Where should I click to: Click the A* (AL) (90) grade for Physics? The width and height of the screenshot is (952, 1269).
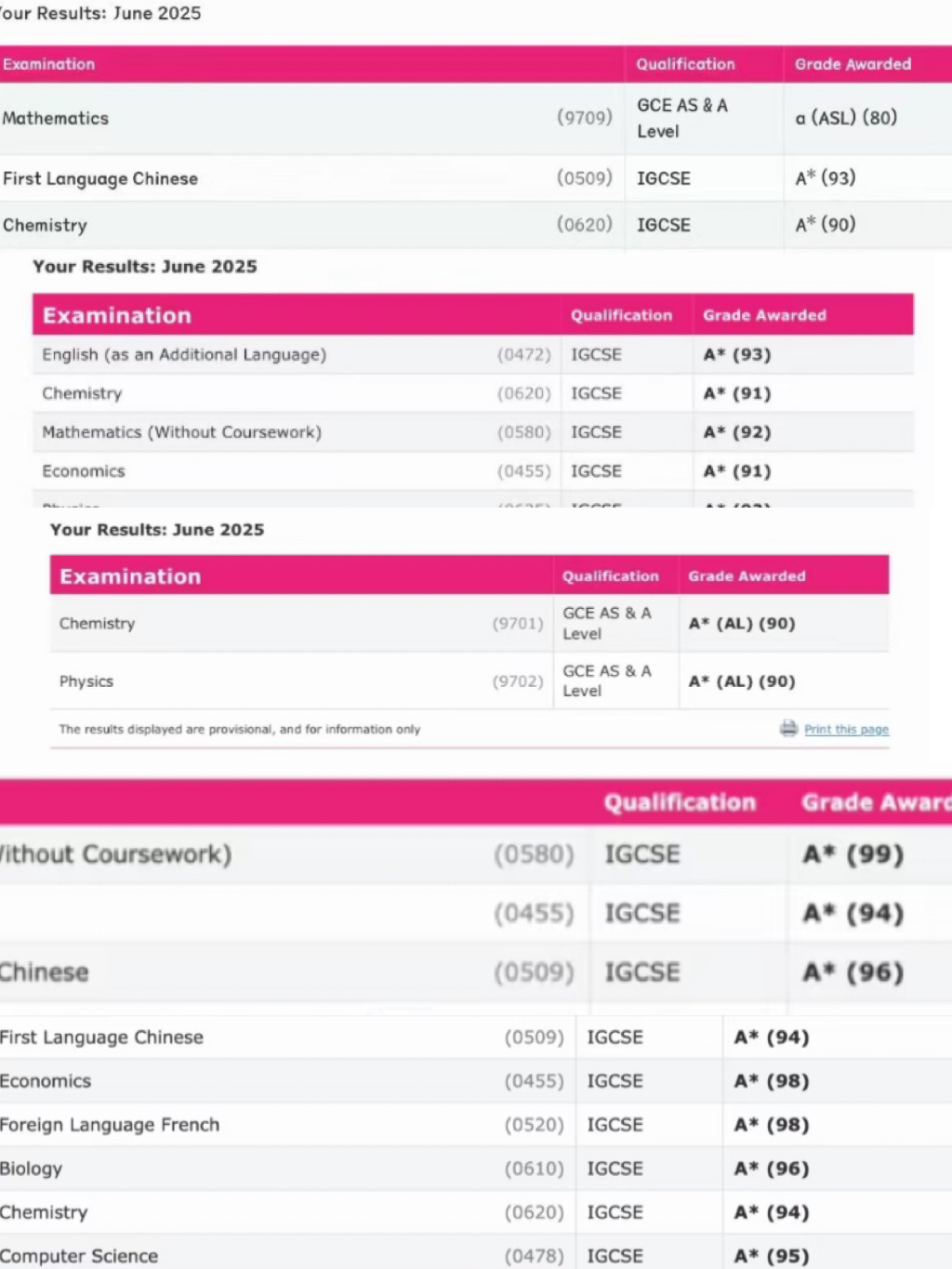click(742, 681)
